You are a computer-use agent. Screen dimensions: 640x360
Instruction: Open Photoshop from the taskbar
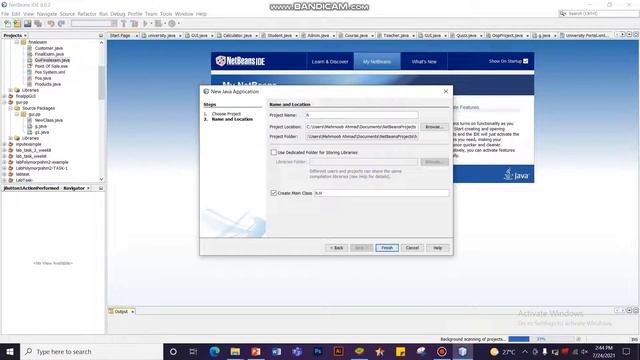[318, 351]
